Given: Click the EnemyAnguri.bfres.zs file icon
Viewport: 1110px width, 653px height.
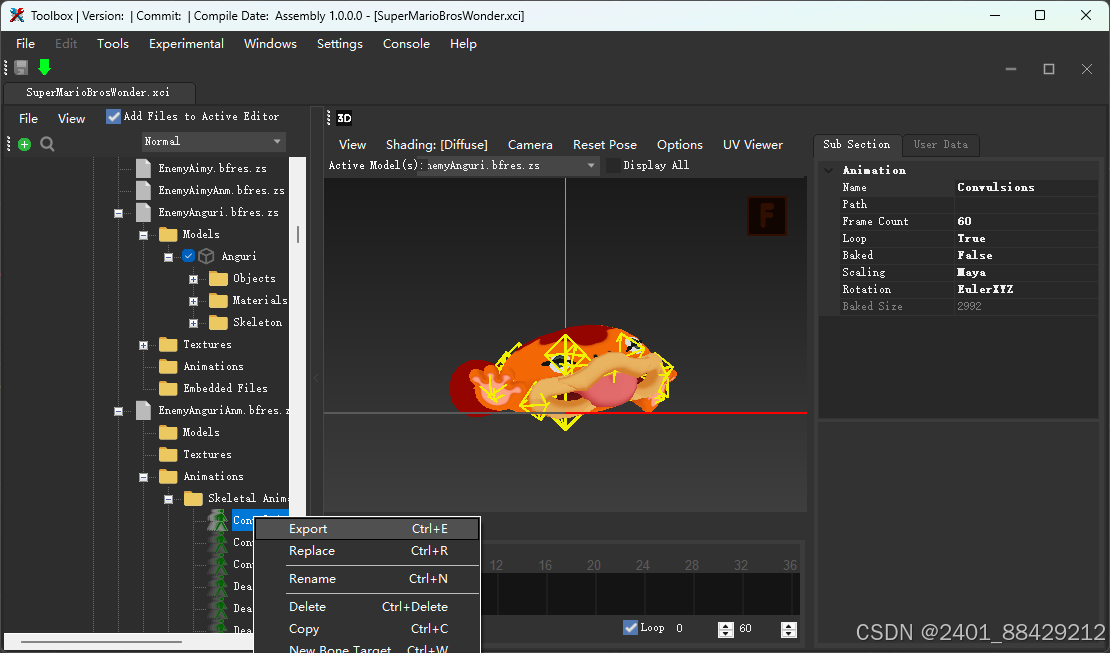Looking at the screenshot, I should (144, 212).
